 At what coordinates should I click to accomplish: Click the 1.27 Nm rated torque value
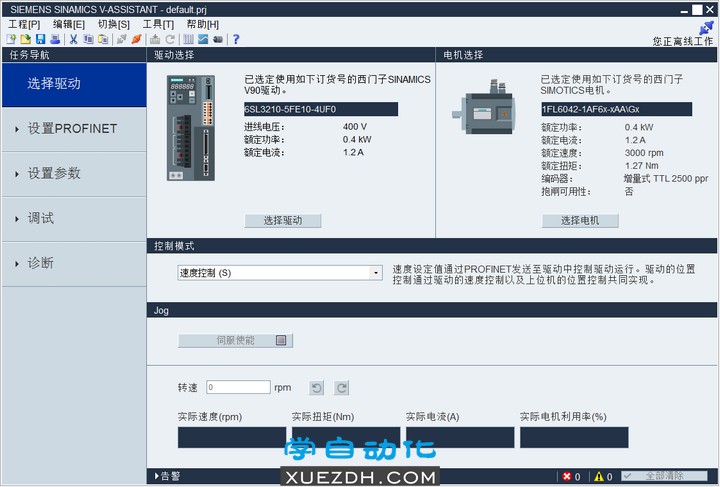641,166
